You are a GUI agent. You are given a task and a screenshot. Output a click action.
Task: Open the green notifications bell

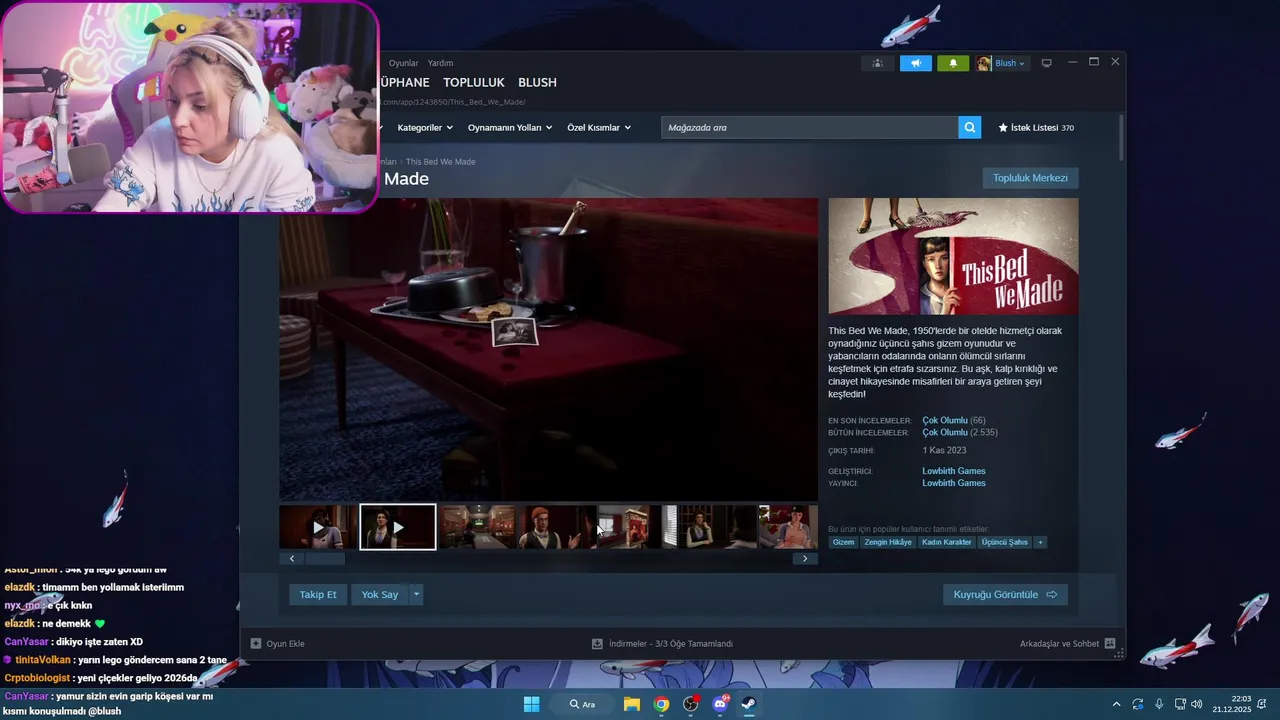[953, 63]
